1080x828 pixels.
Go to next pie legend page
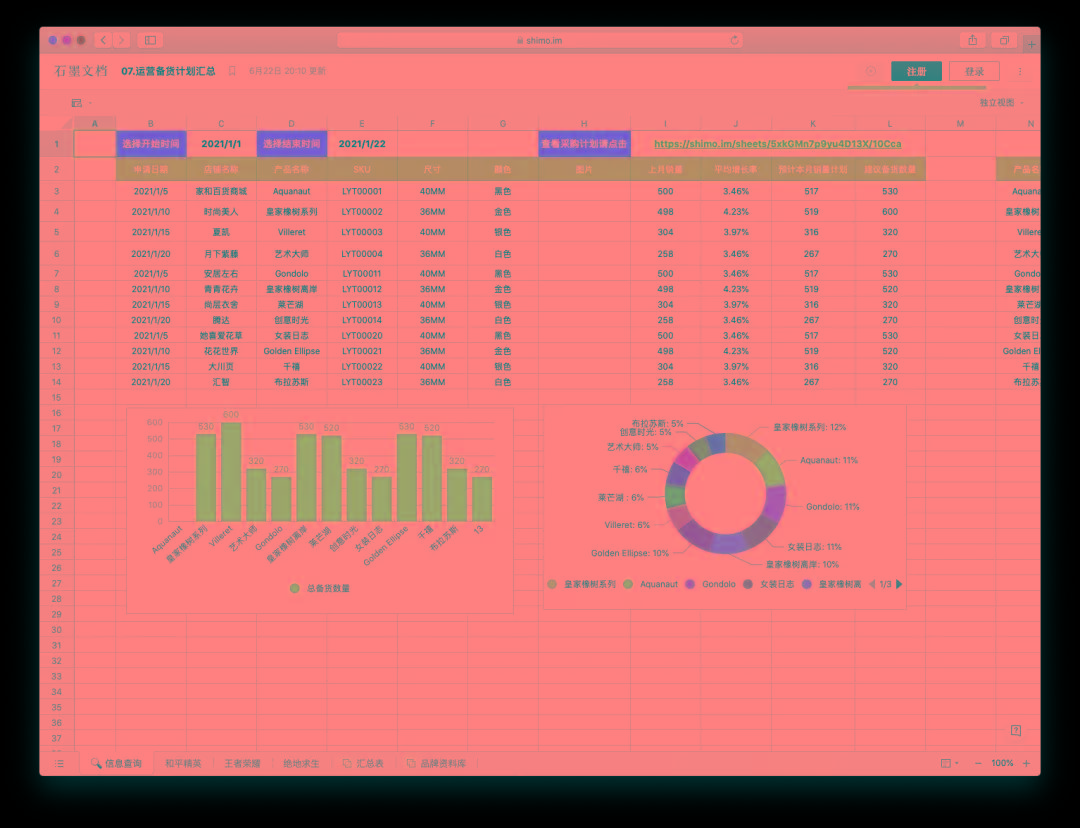click(x=899, y=584)
